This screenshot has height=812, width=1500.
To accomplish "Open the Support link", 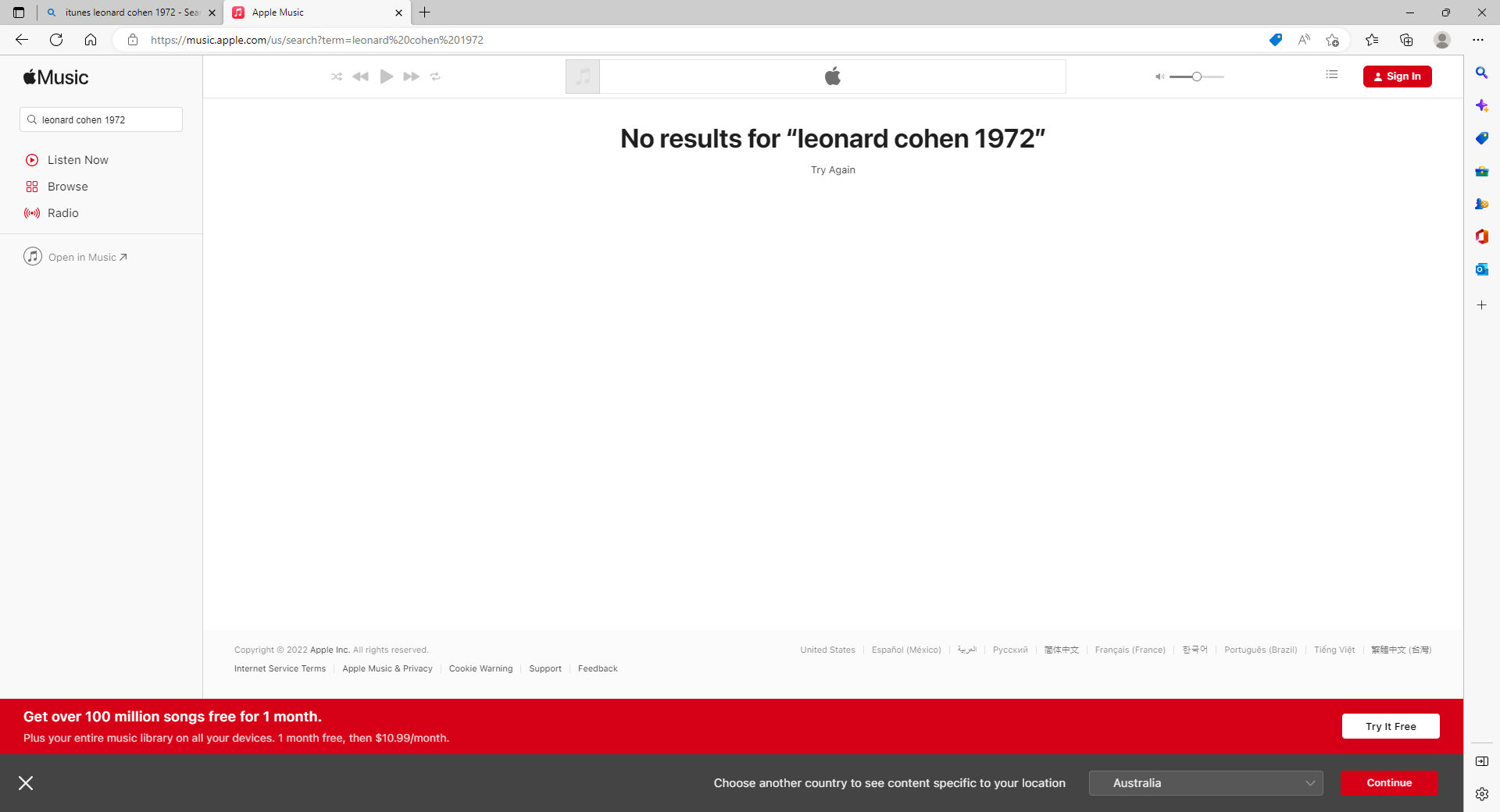I will 545,668.
